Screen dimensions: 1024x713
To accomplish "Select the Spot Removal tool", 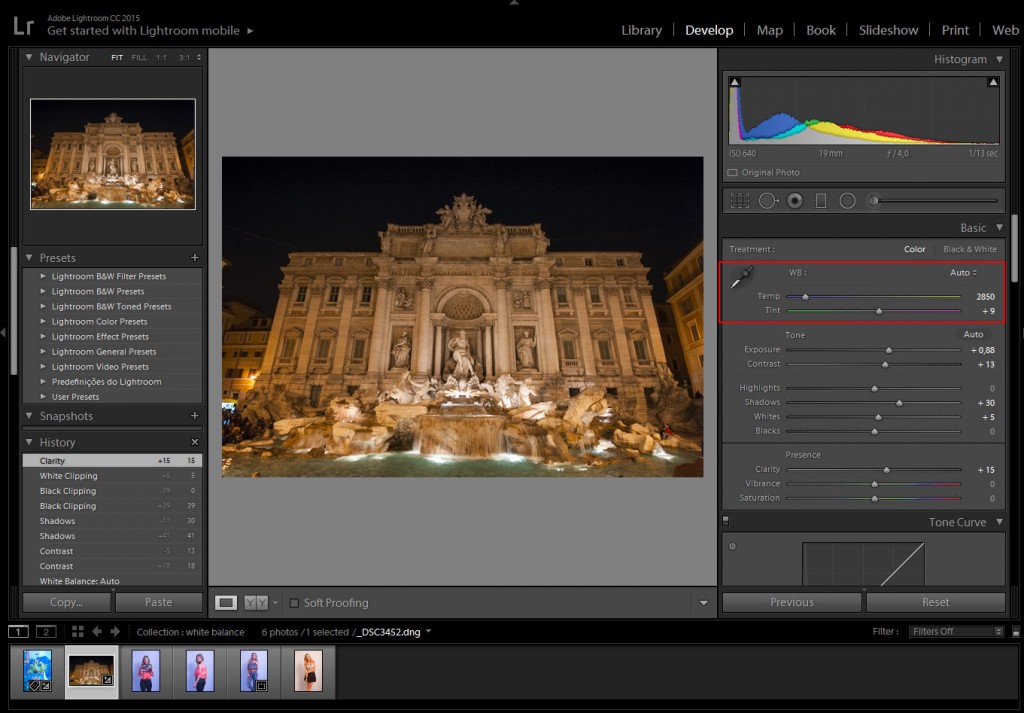I will (769, 200).
